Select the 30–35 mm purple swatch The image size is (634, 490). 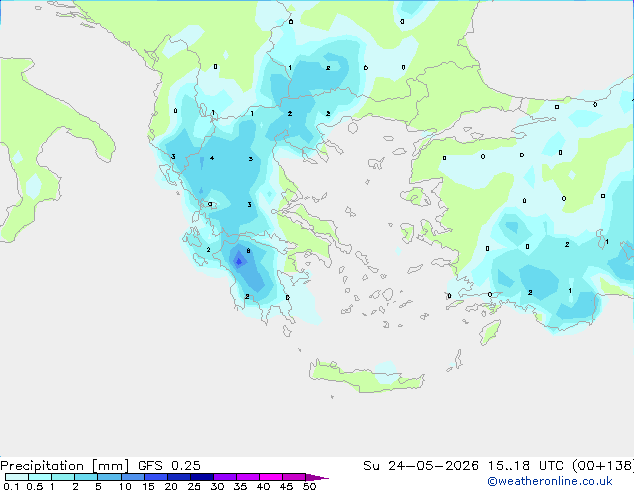tap(224, 477)
